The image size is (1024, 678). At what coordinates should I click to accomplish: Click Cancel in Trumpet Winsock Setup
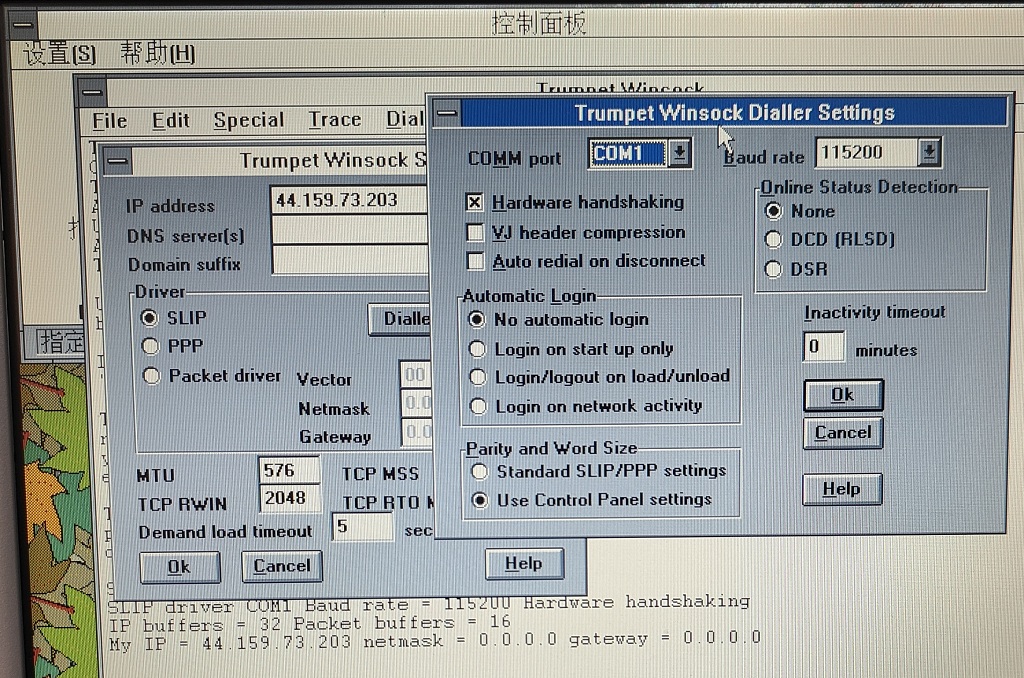click(281, 566)
